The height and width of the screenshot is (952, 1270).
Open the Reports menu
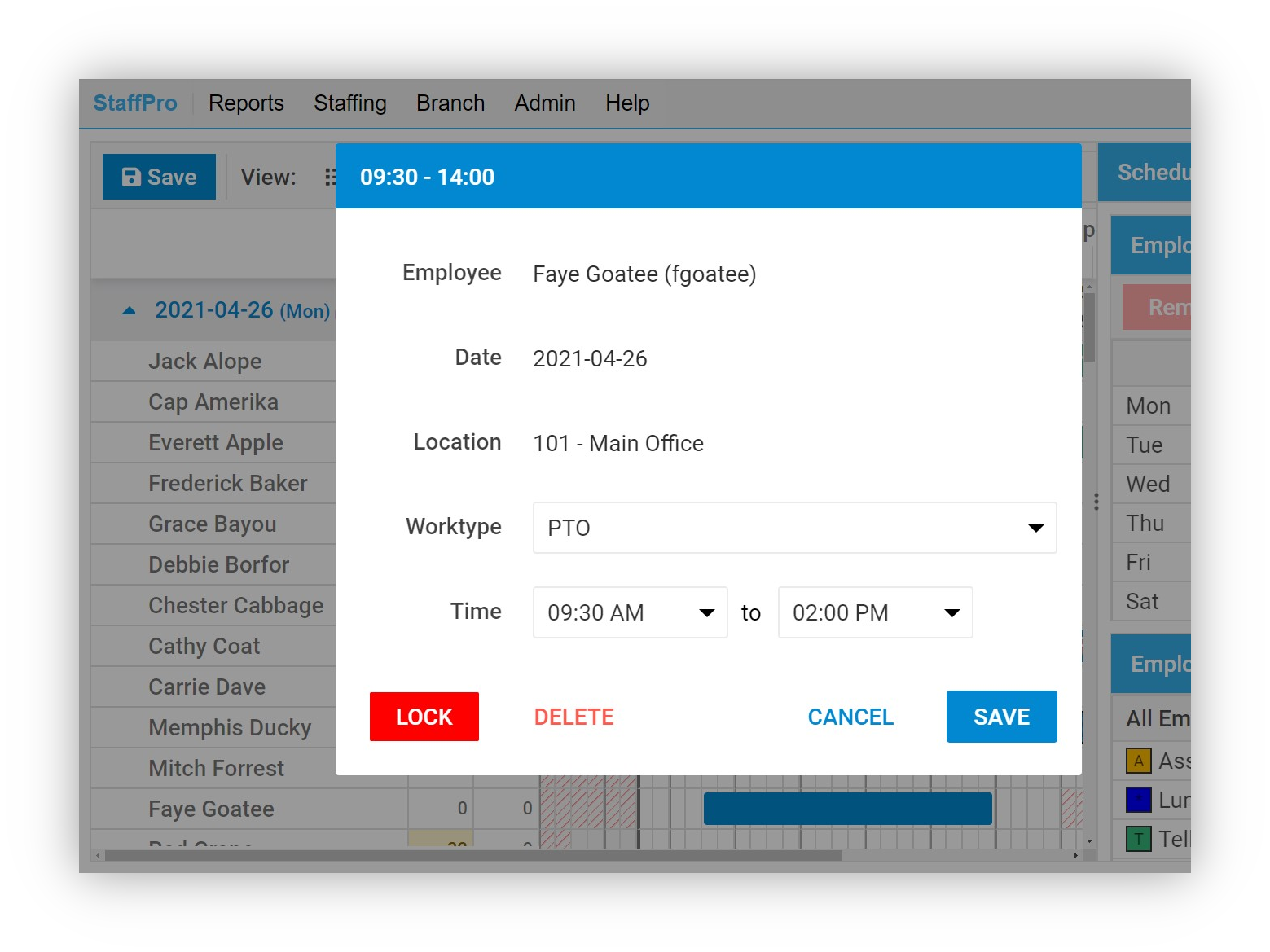(x=246, y=103)
